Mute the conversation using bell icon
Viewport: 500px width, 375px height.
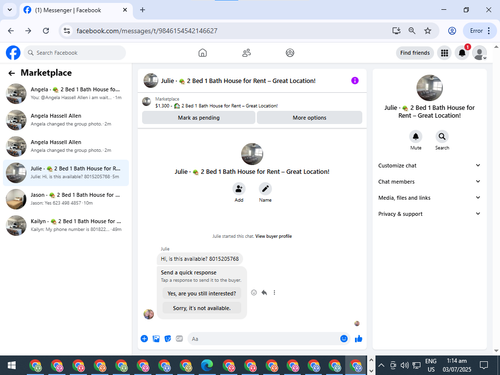point(416,136)
